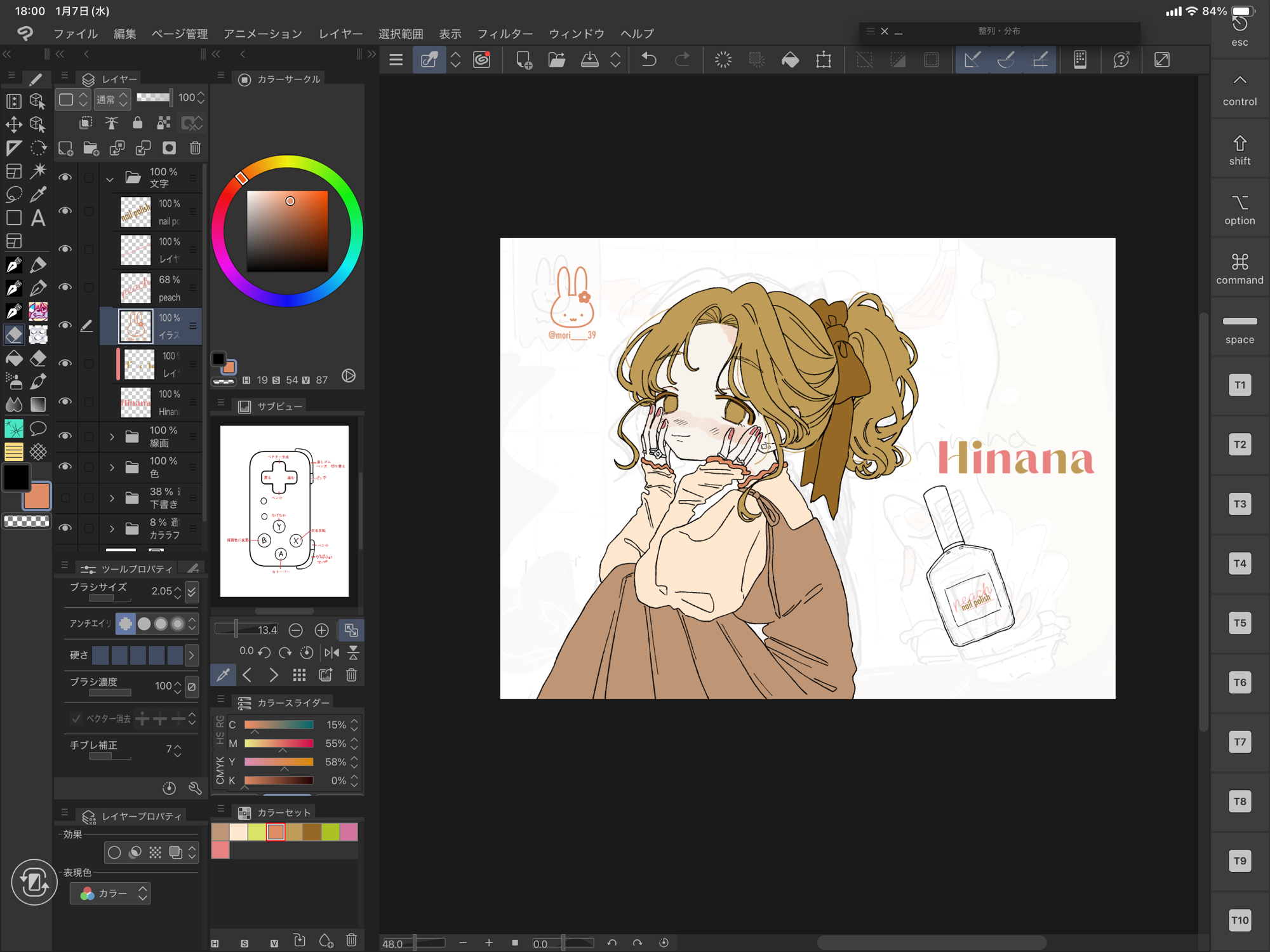This screenshot has height=952, width=1270.
Task: Select the Text tool in toolbox
Action: click(x=38, y=218)
